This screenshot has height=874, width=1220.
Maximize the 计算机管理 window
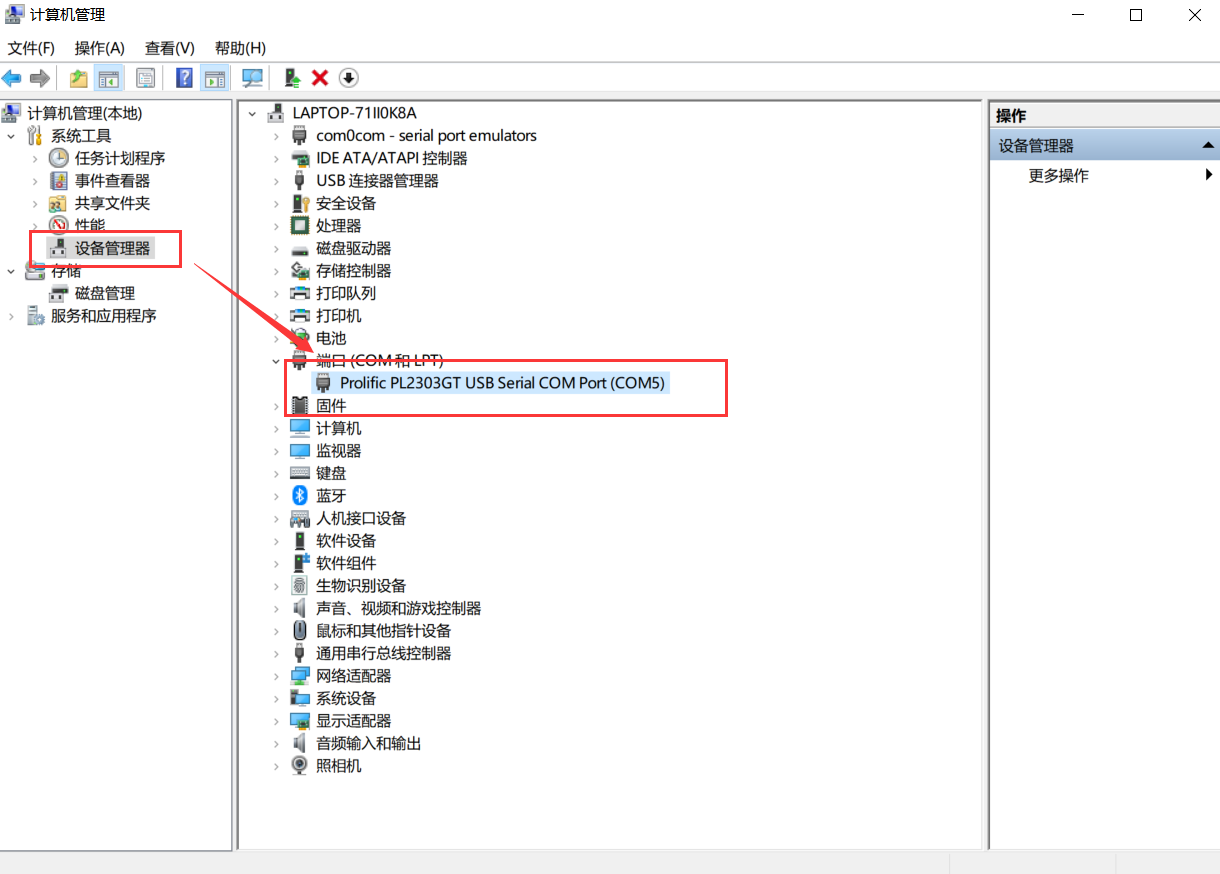1136,15
